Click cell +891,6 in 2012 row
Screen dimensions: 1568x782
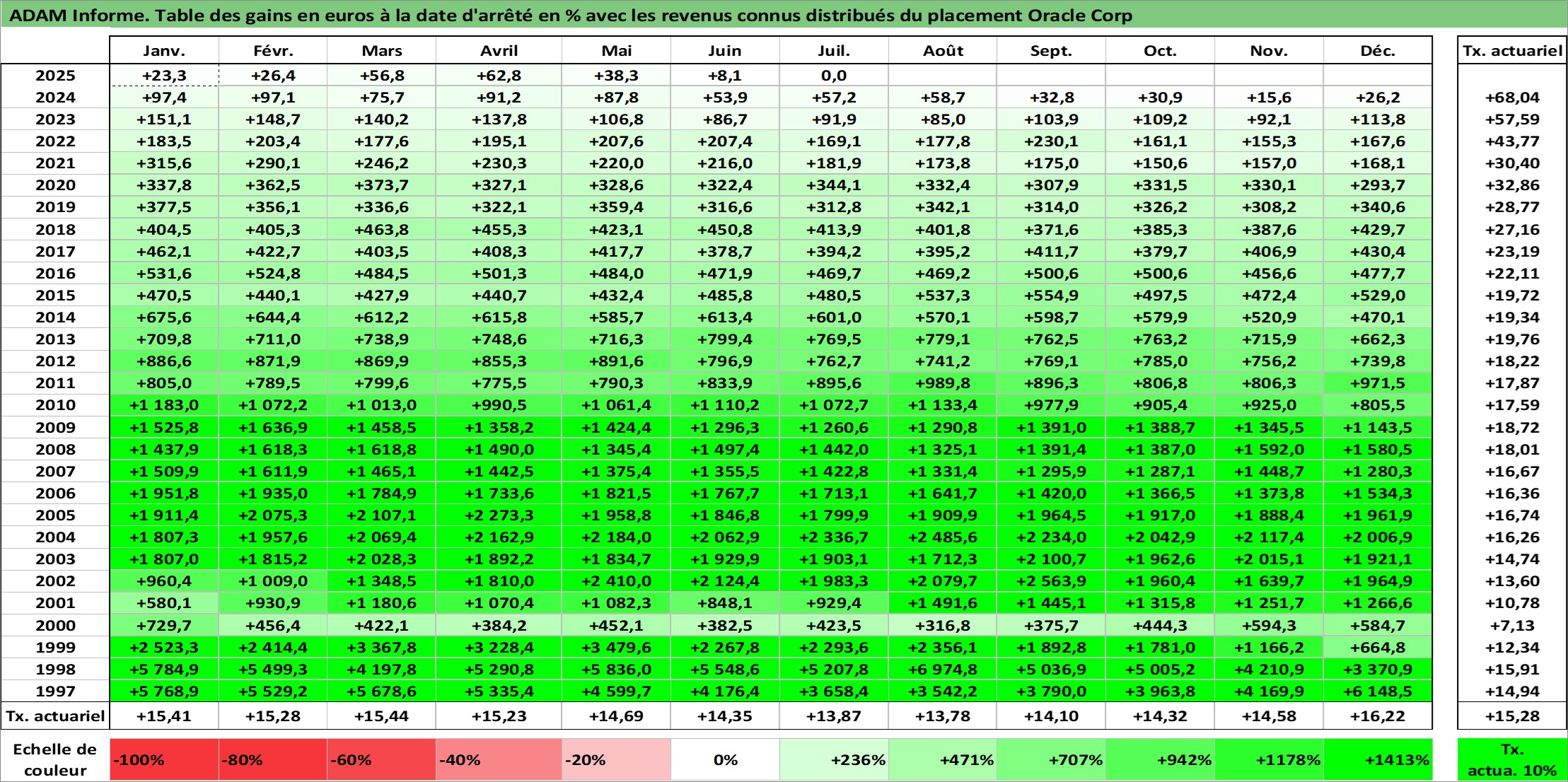(616, 361)
